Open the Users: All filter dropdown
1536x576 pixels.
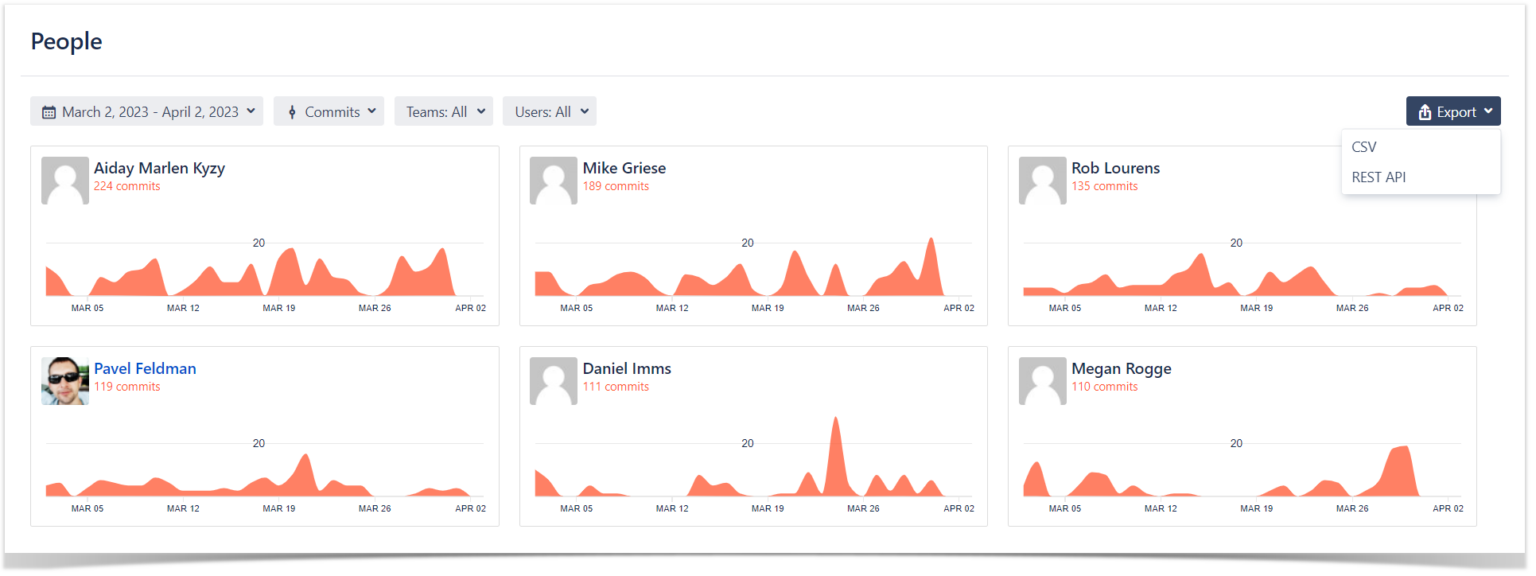coord(549,111)
